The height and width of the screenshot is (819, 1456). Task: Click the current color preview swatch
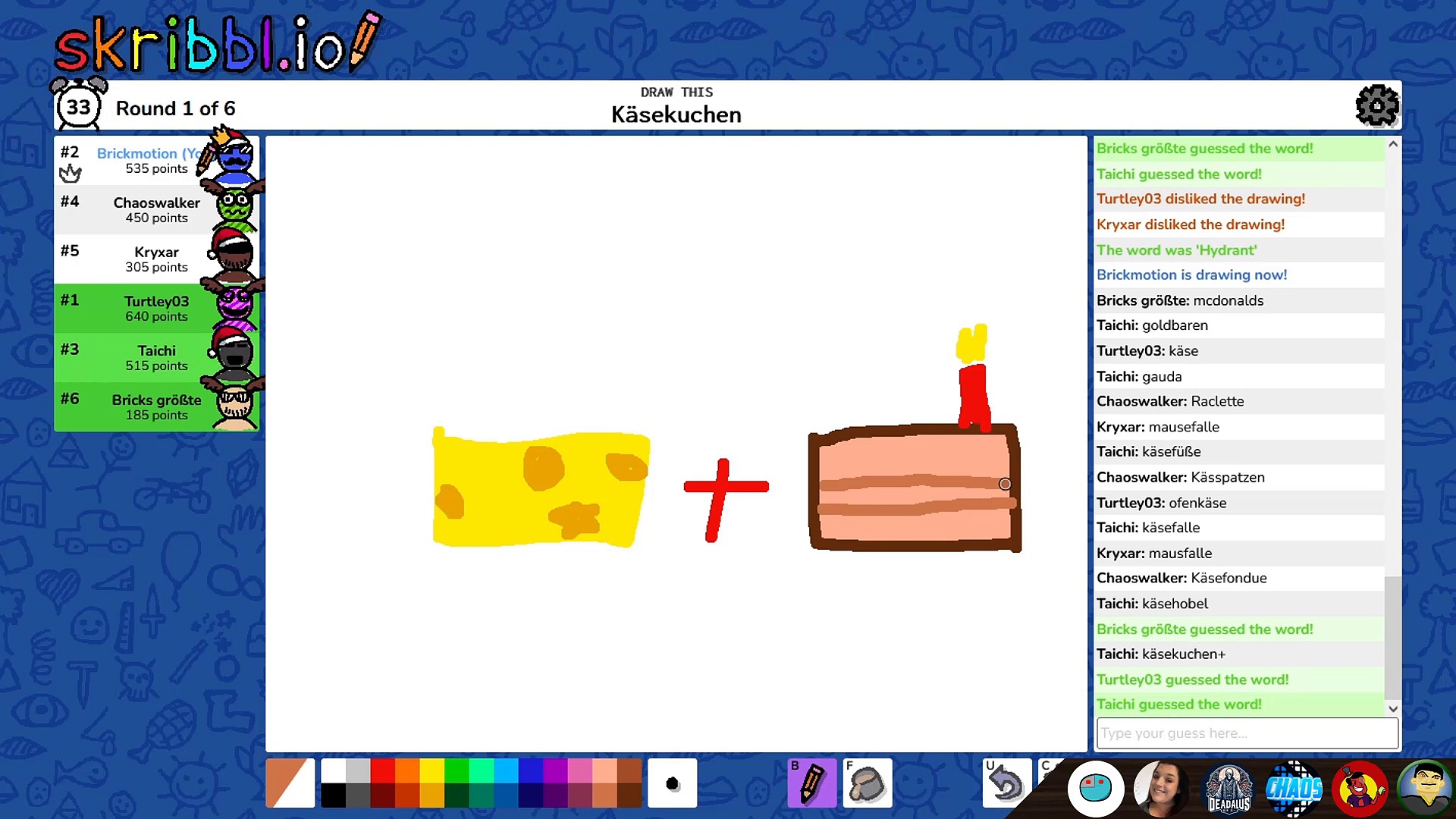click(x=290, y=783)
